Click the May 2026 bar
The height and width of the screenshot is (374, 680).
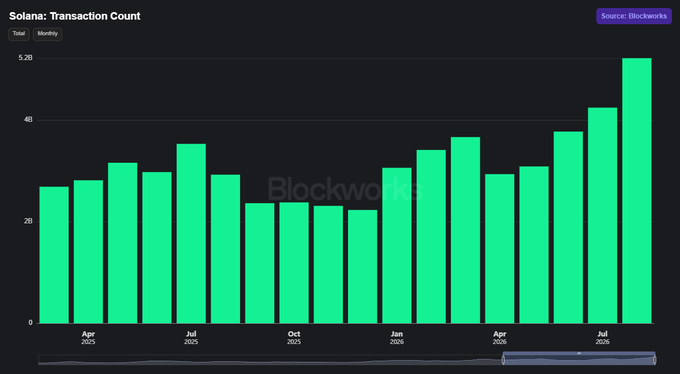tap(534, 245)
